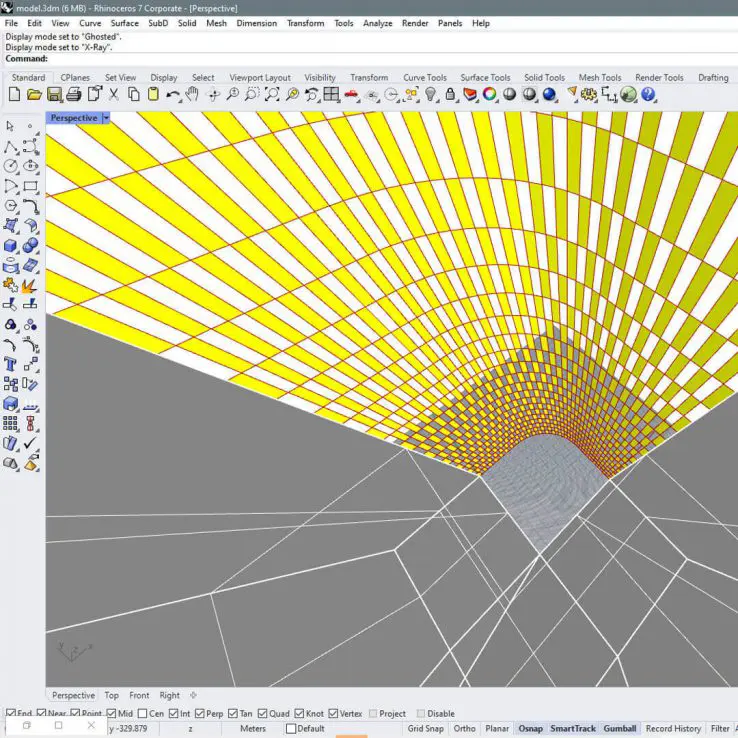This screenshot has height=738, width=738.
Task: Enable the Cen object snap checkbox
Action: [x=143, y=714]
